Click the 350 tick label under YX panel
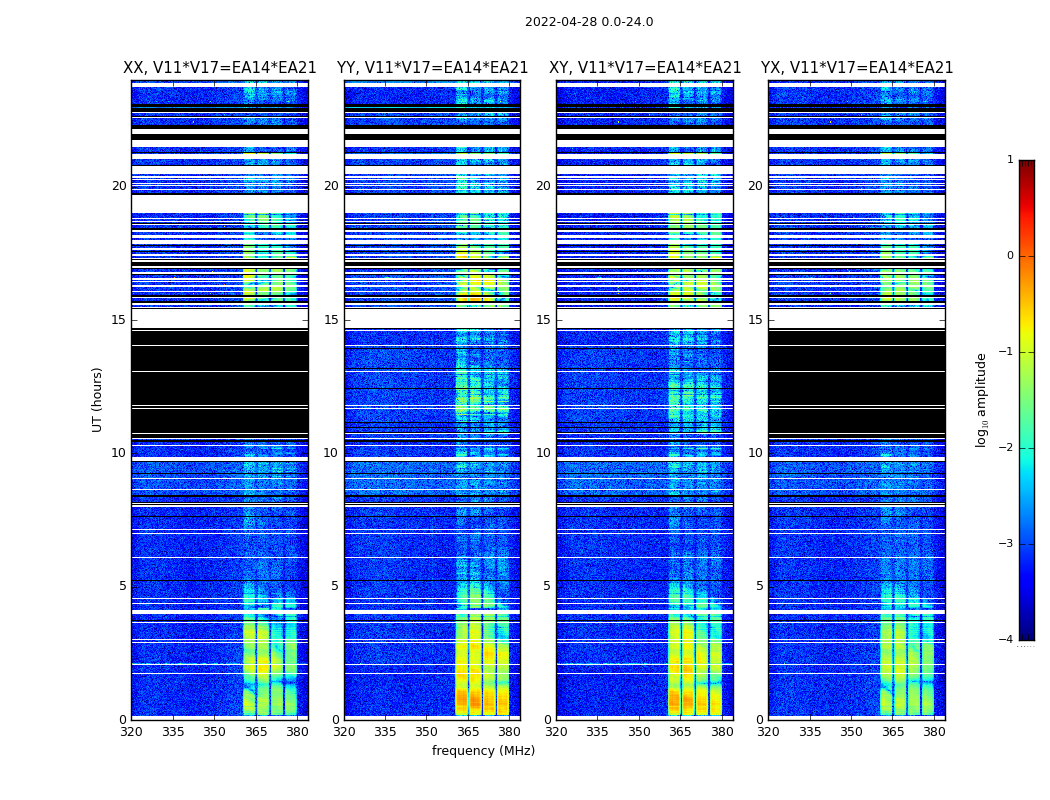Image resolution: width=1050 pixels, height=800 pixels. (x=851, y=731)
